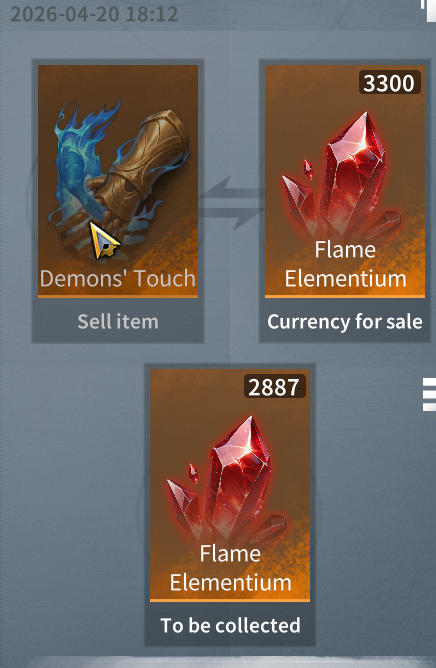This screenshot has height=668, width=436.
Task: Select the Sell item label
Action: tap(118, 322)
